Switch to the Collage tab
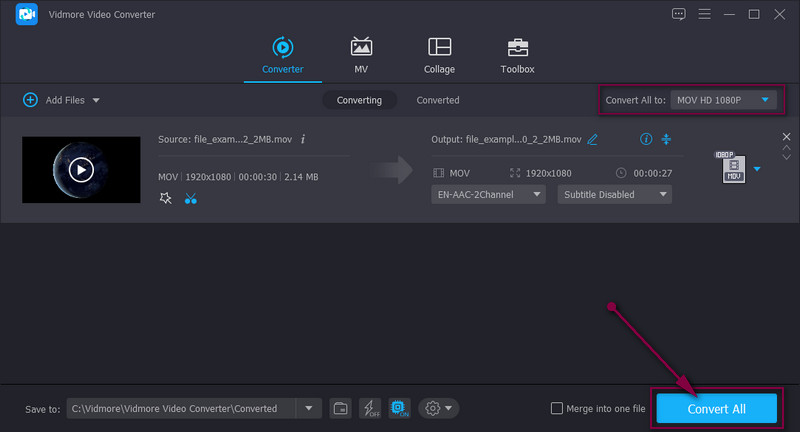This screenshot has height=432, width=800. pos(439,56)
